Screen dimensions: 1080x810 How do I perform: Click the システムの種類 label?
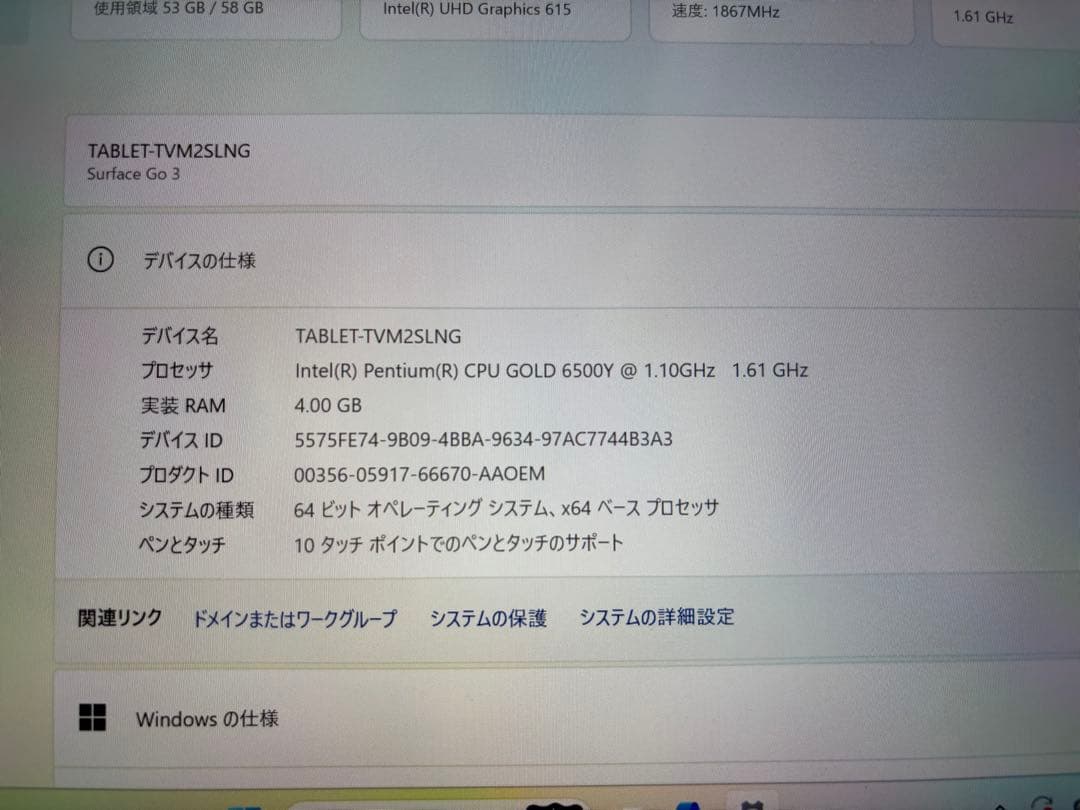coord(196,510)
